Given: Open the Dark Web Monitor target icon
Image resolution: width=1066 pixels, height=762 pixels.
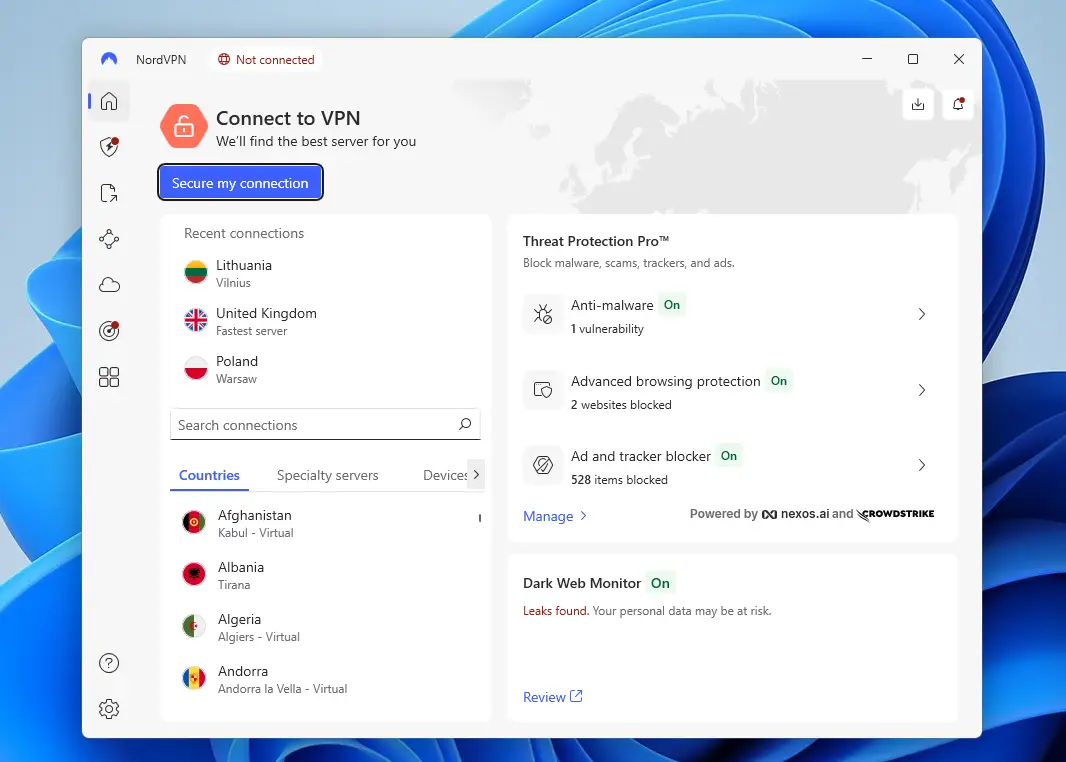Looking at the screenshot, I should click(x=109, y=331).
